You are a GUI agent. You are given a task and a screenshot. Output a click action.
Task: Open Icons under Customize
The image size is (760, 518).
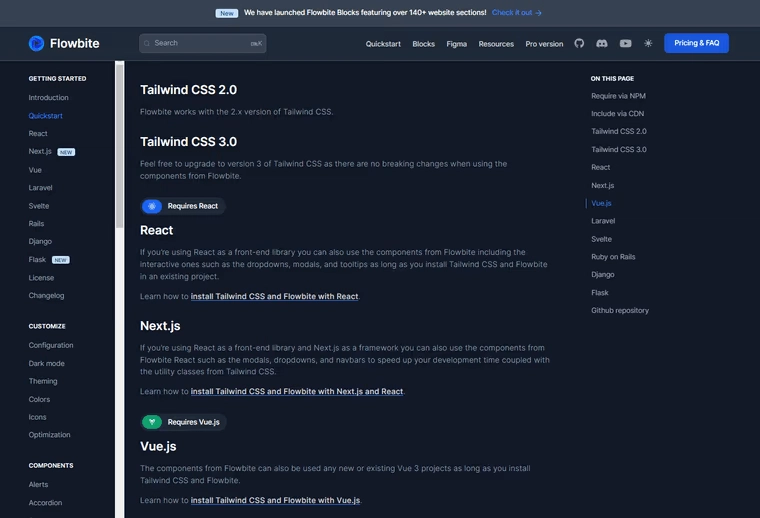(37, 417)
